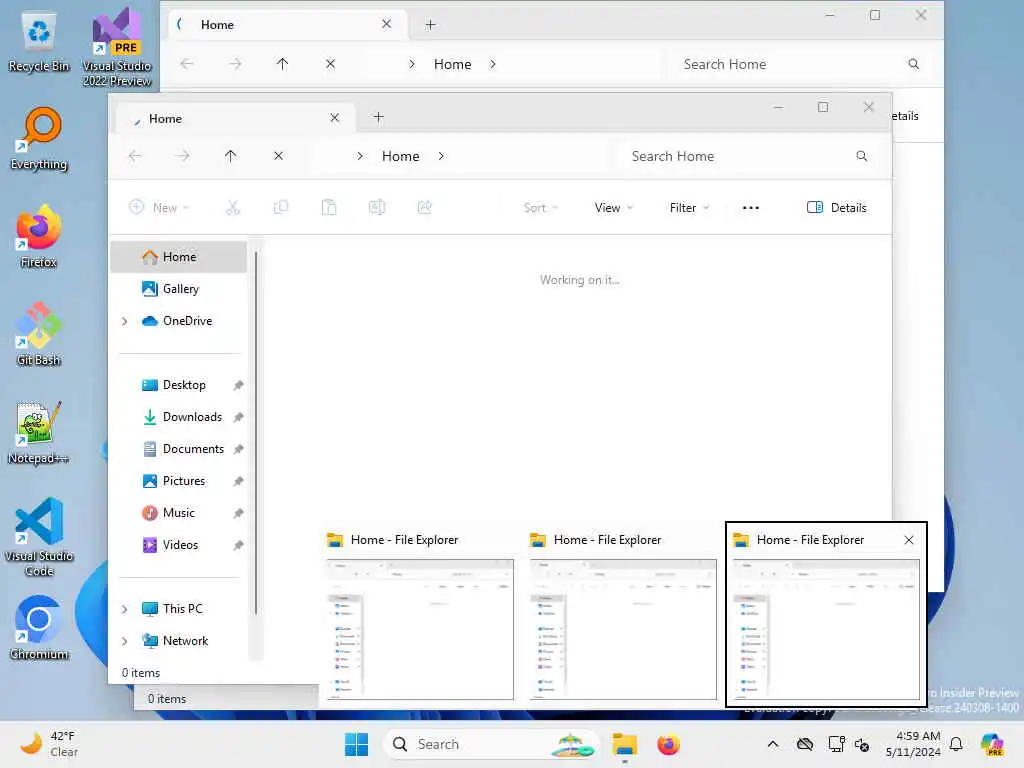This screenshot has height=768, width=1024.
Task: Stop loading in back Explorer window
Action: pyautogui.click(x=330, y=64)
